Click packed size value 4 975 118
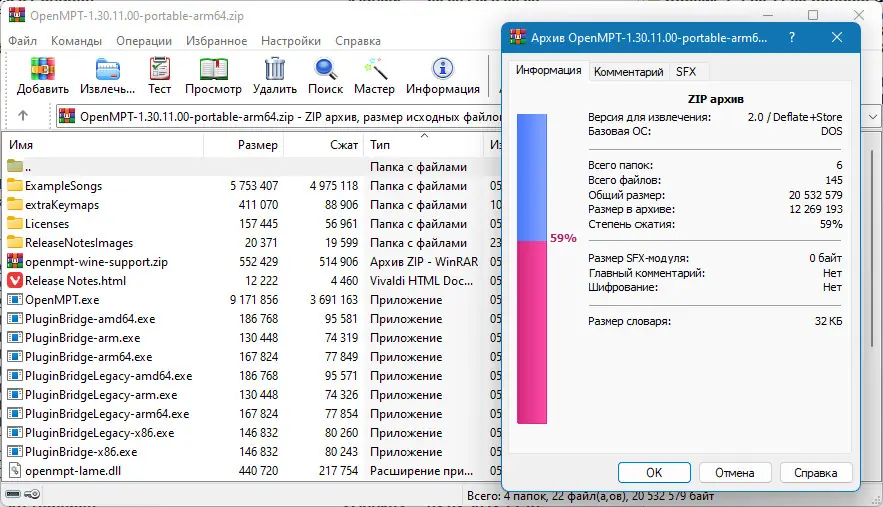This screenshot has height=507, width=883. (x=334, y=185)
